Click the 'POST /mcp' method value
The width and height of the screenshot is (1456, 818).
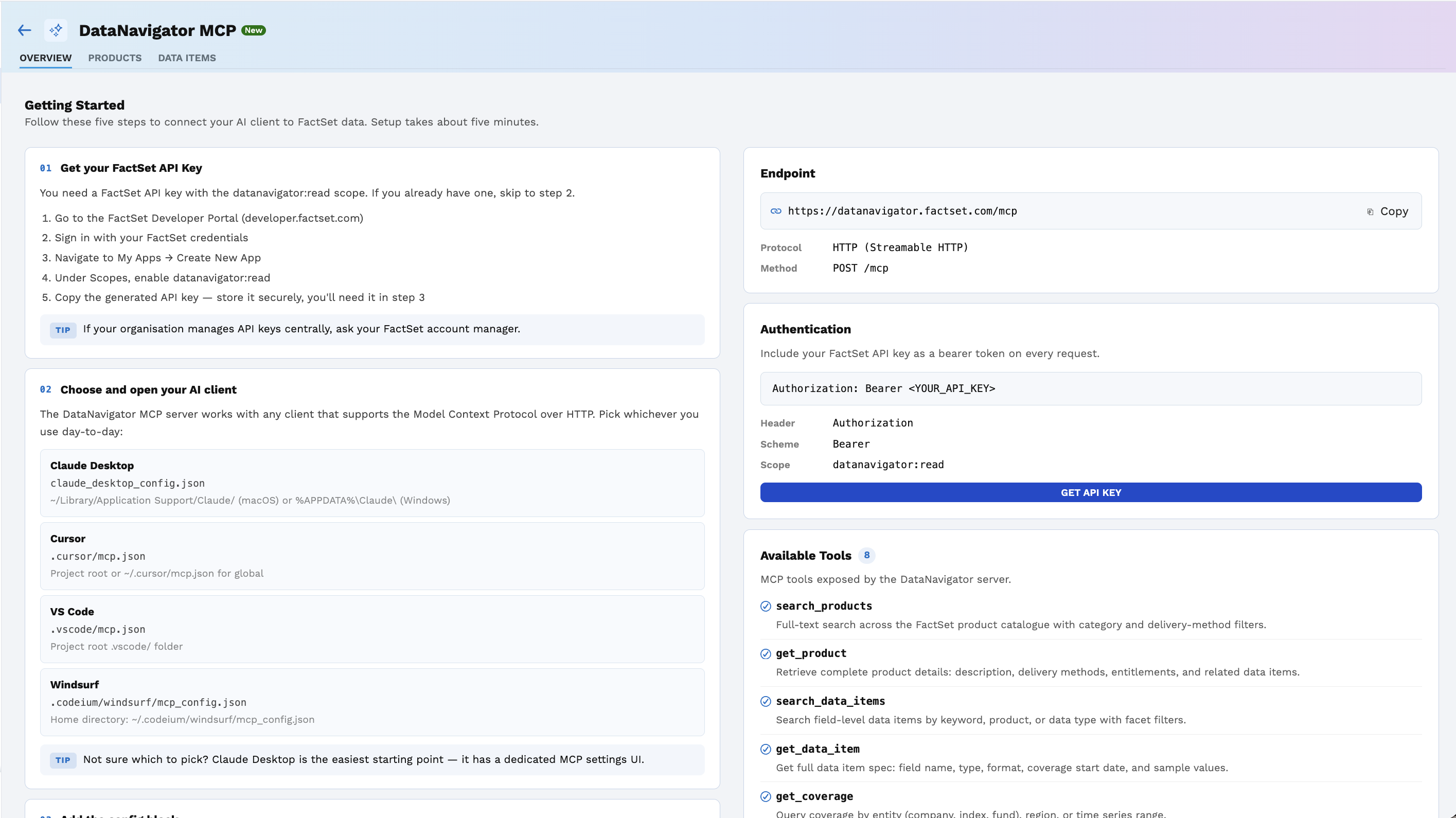[860, 269]
